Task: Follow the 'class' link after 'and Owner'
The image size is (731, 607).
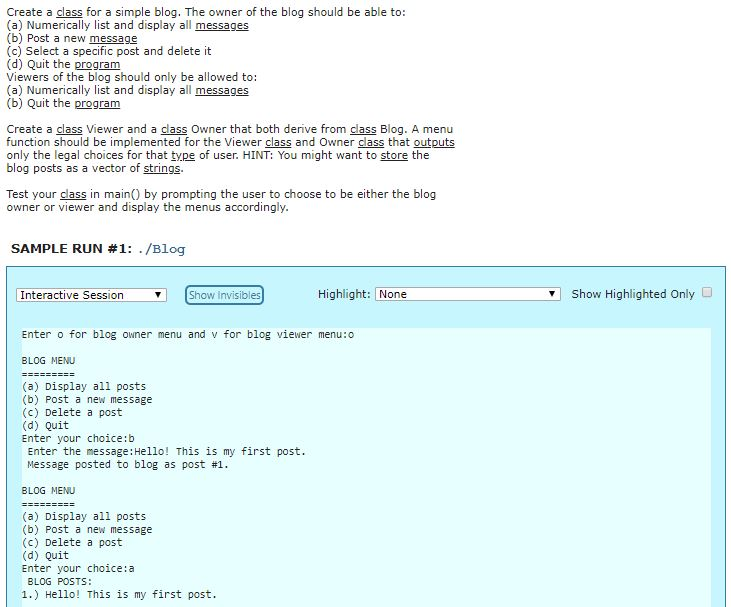Action: click(371, 142)
